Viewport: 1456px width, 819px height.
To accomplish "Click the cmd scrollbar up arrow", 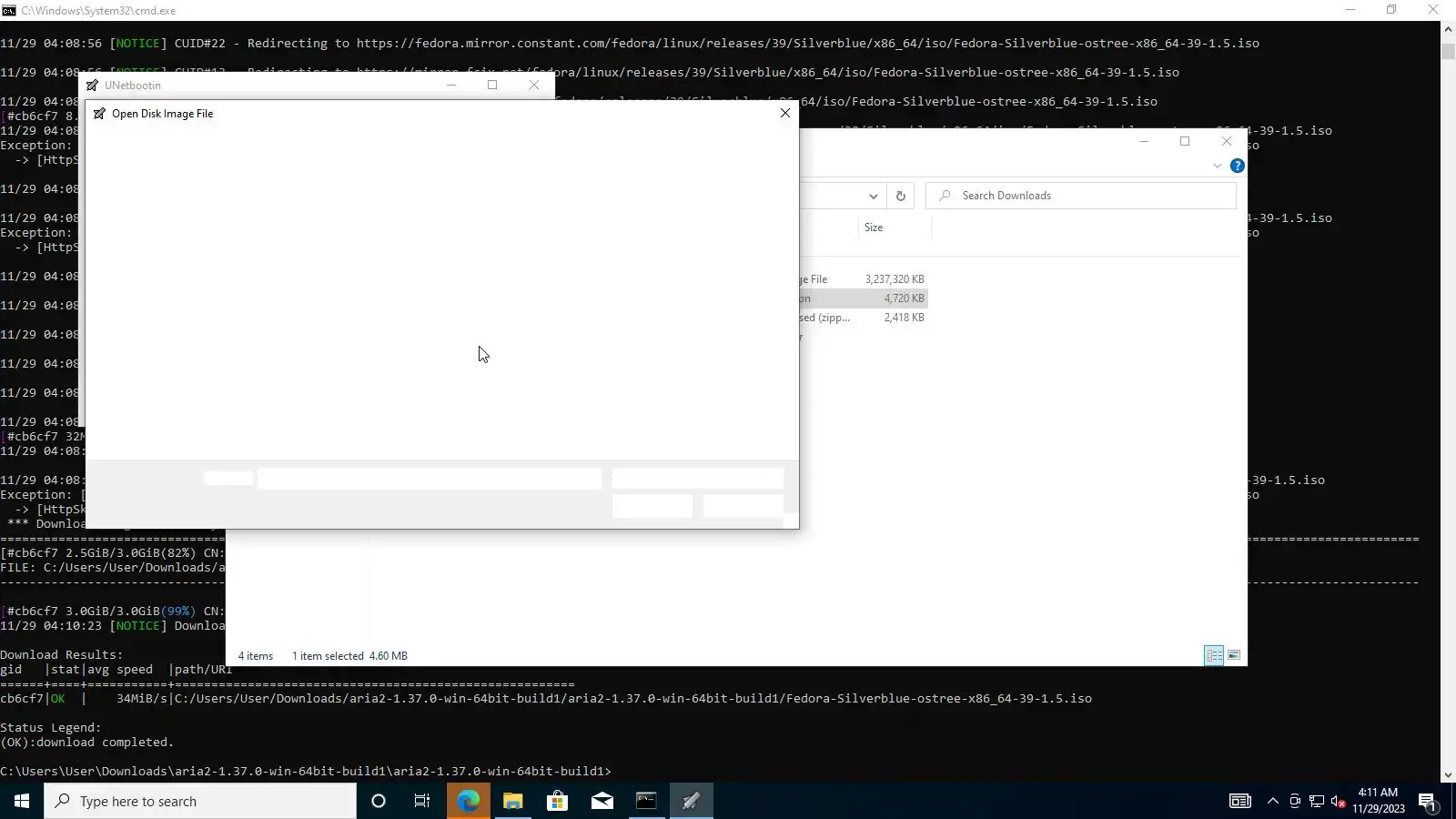I will [1448, 29].
